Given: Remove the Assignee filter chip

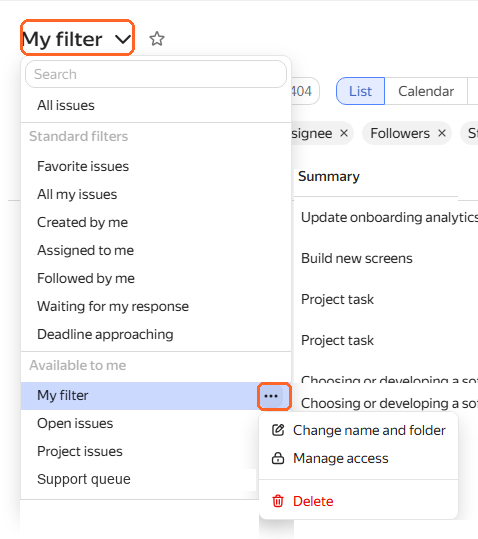Looking at the screenshot, I should point(344,133).
